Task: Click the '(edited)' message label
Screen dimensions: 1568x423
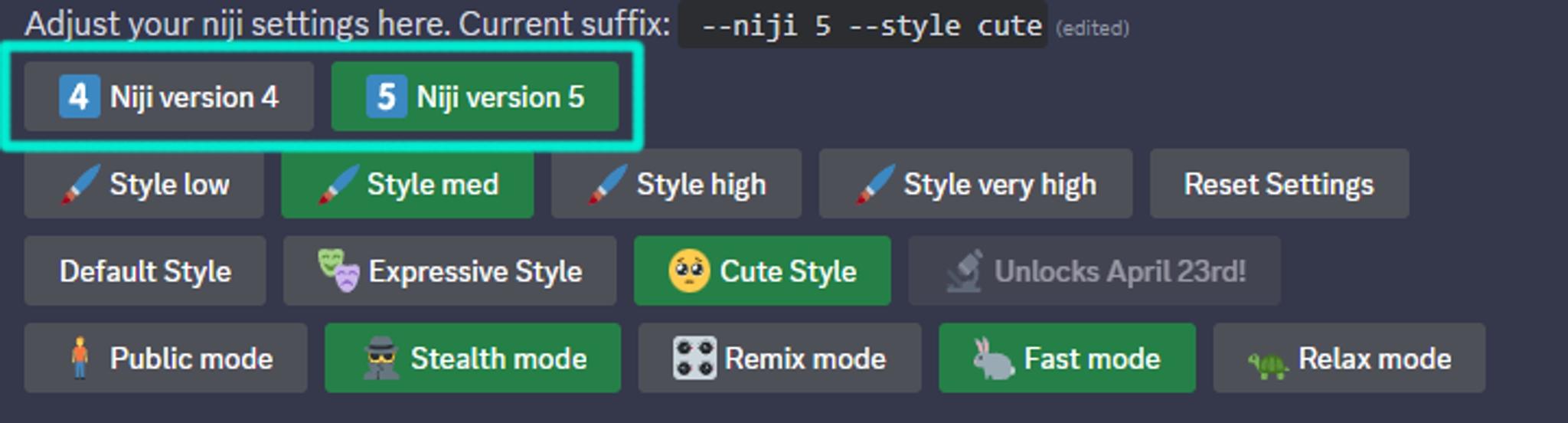Action: [1092, 29]
